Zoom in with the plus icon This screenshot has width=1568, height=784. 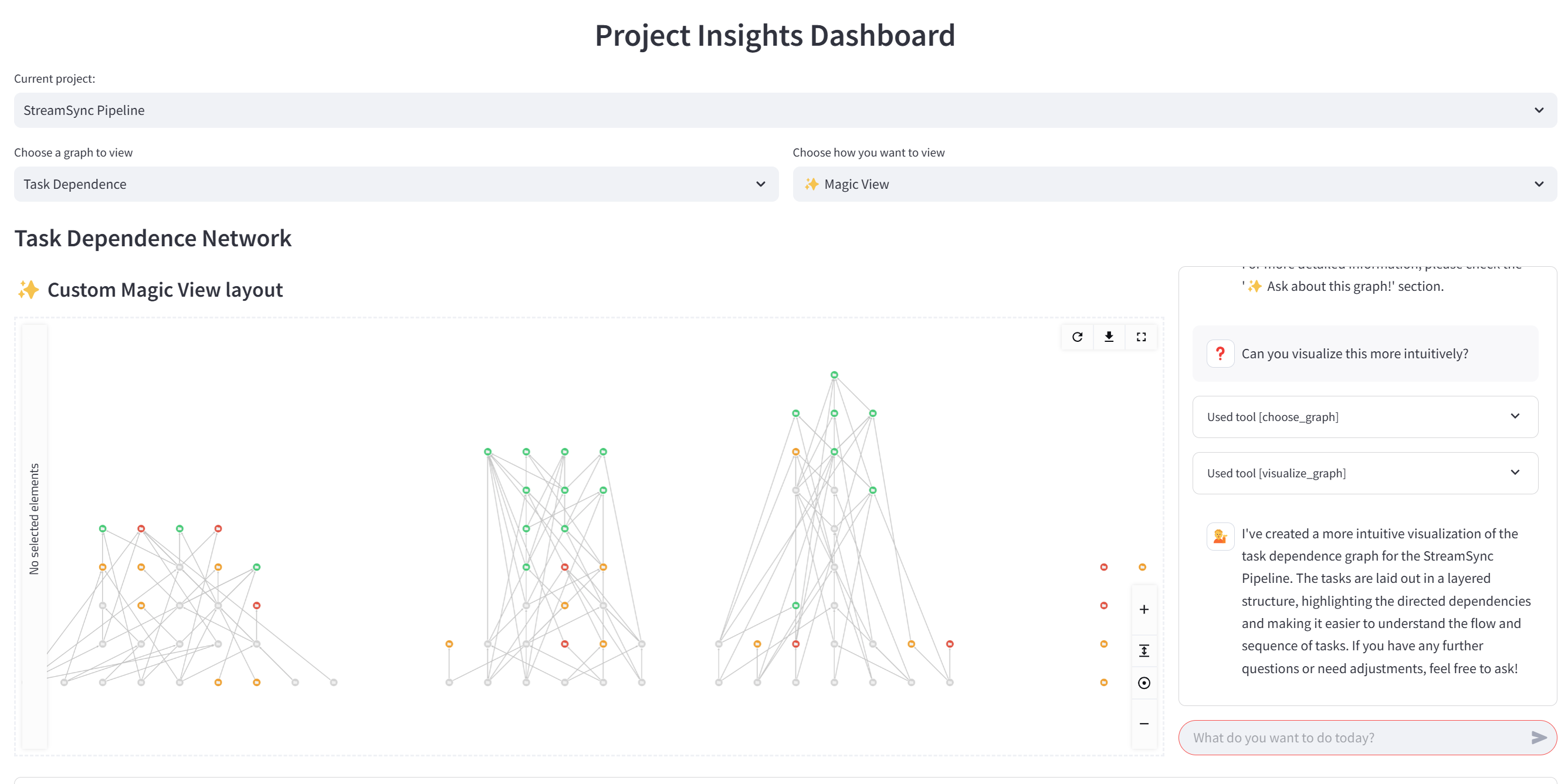(x=1144, y=609)
